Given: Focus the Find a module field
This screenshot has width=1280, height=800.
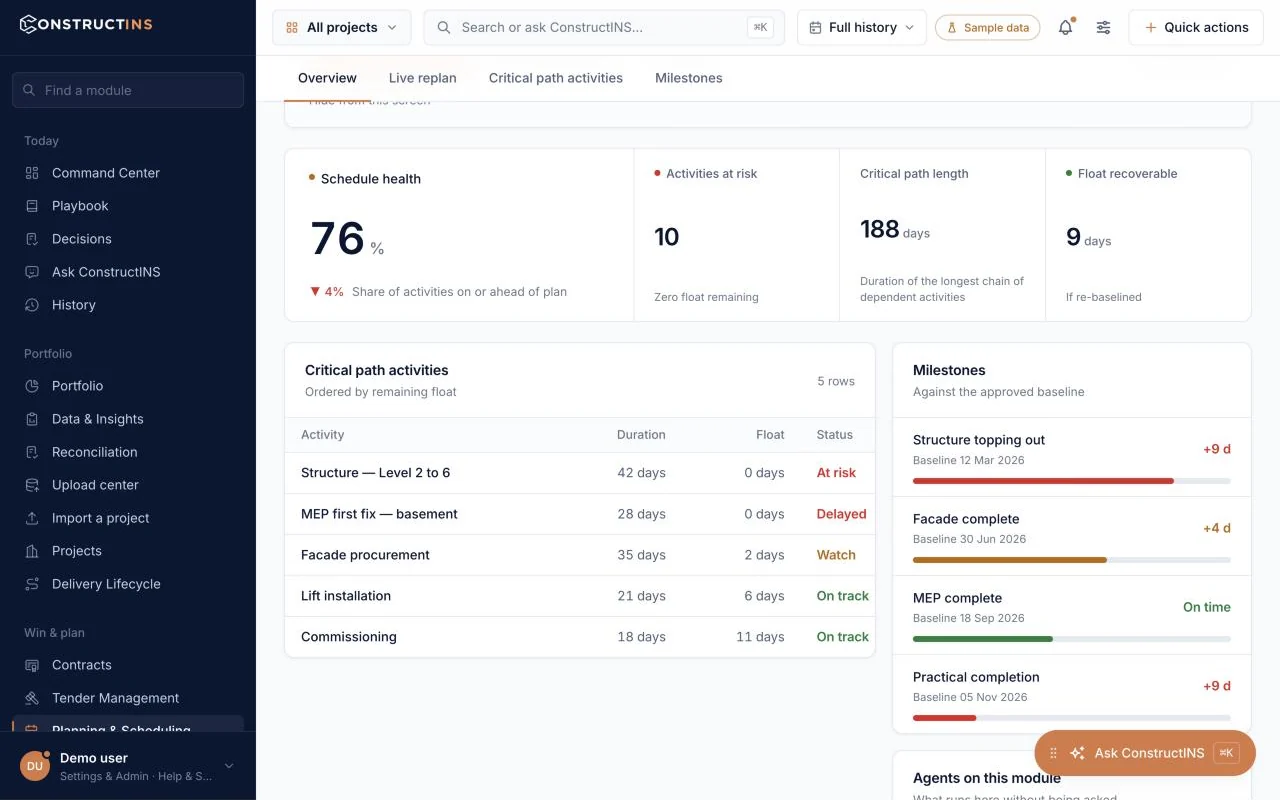Looking at the screenshot, I should coord(128,90).
